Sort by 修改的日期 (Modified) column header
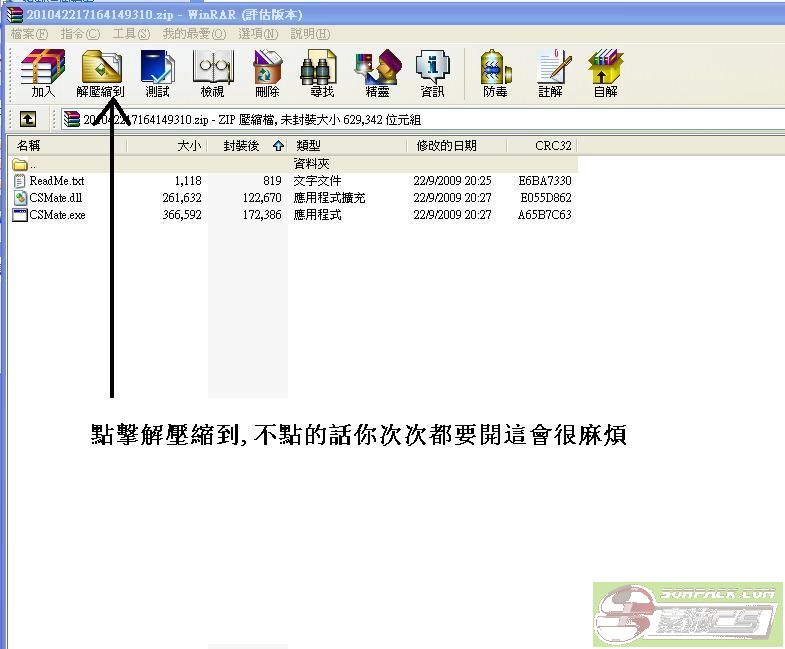 447,146
